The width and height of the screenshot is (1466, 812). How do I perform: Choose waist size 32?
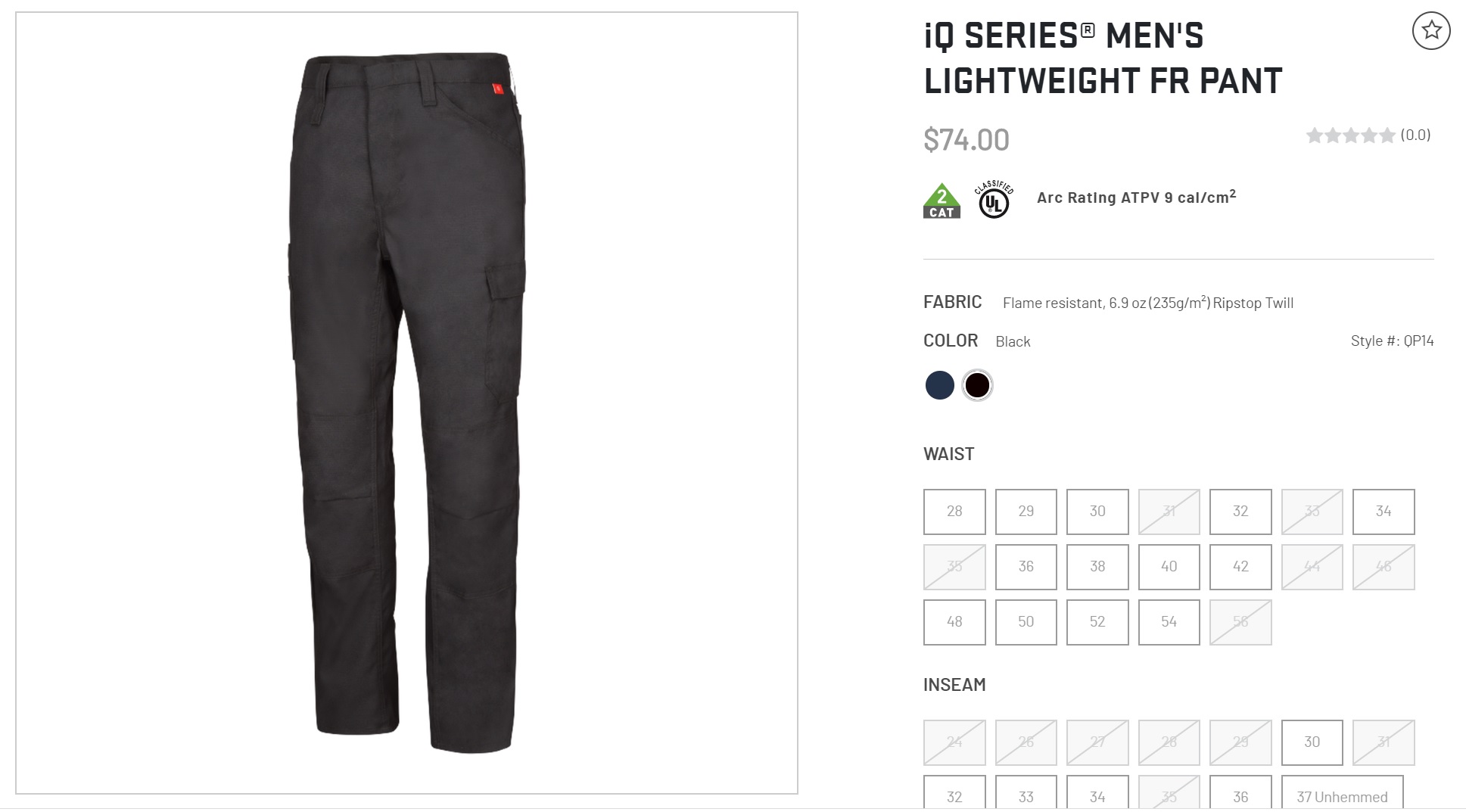pos(1240,512)
